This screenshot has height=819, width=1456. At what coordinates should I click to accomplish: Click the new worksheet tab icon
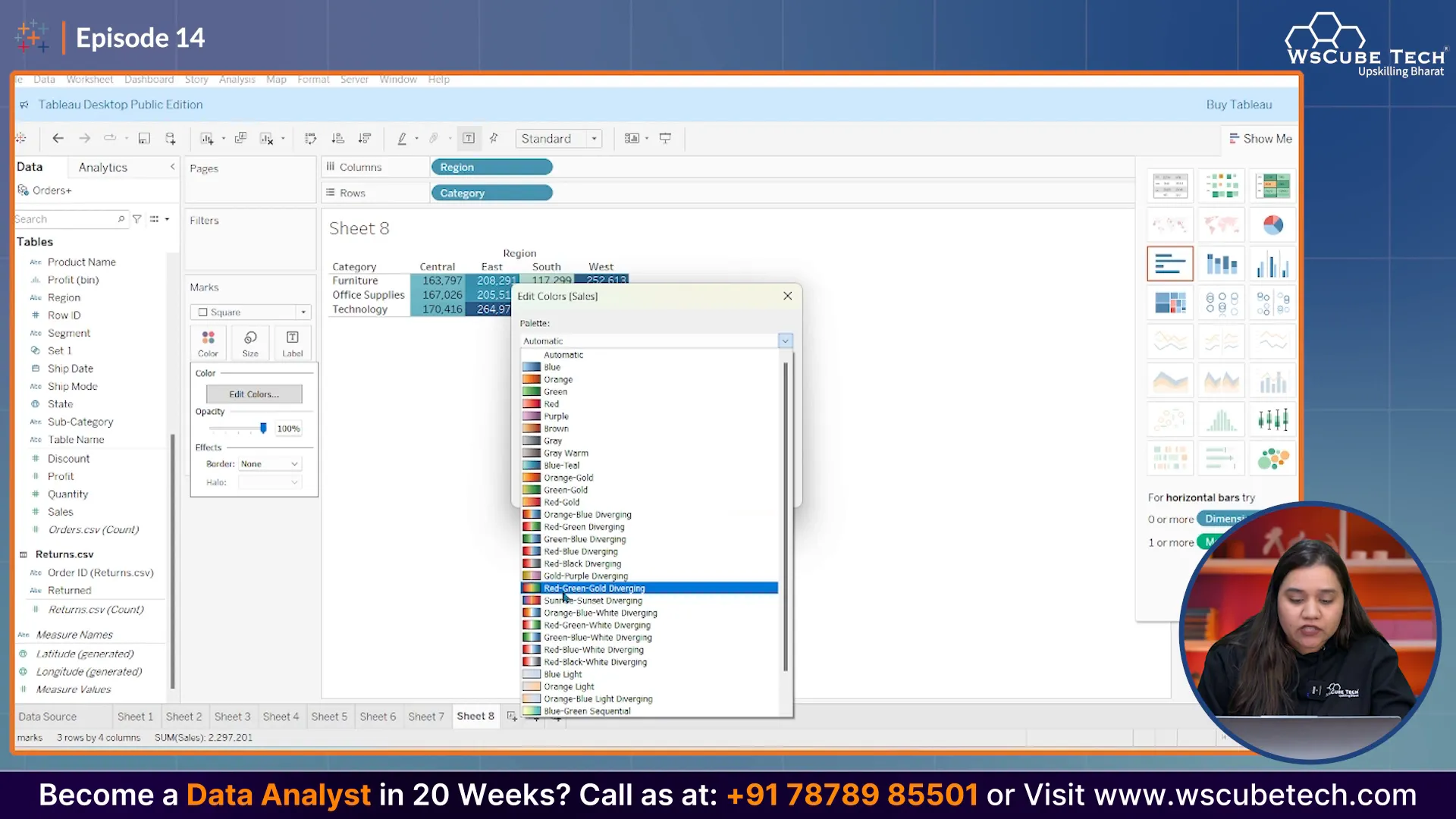(x=512, y=717)
